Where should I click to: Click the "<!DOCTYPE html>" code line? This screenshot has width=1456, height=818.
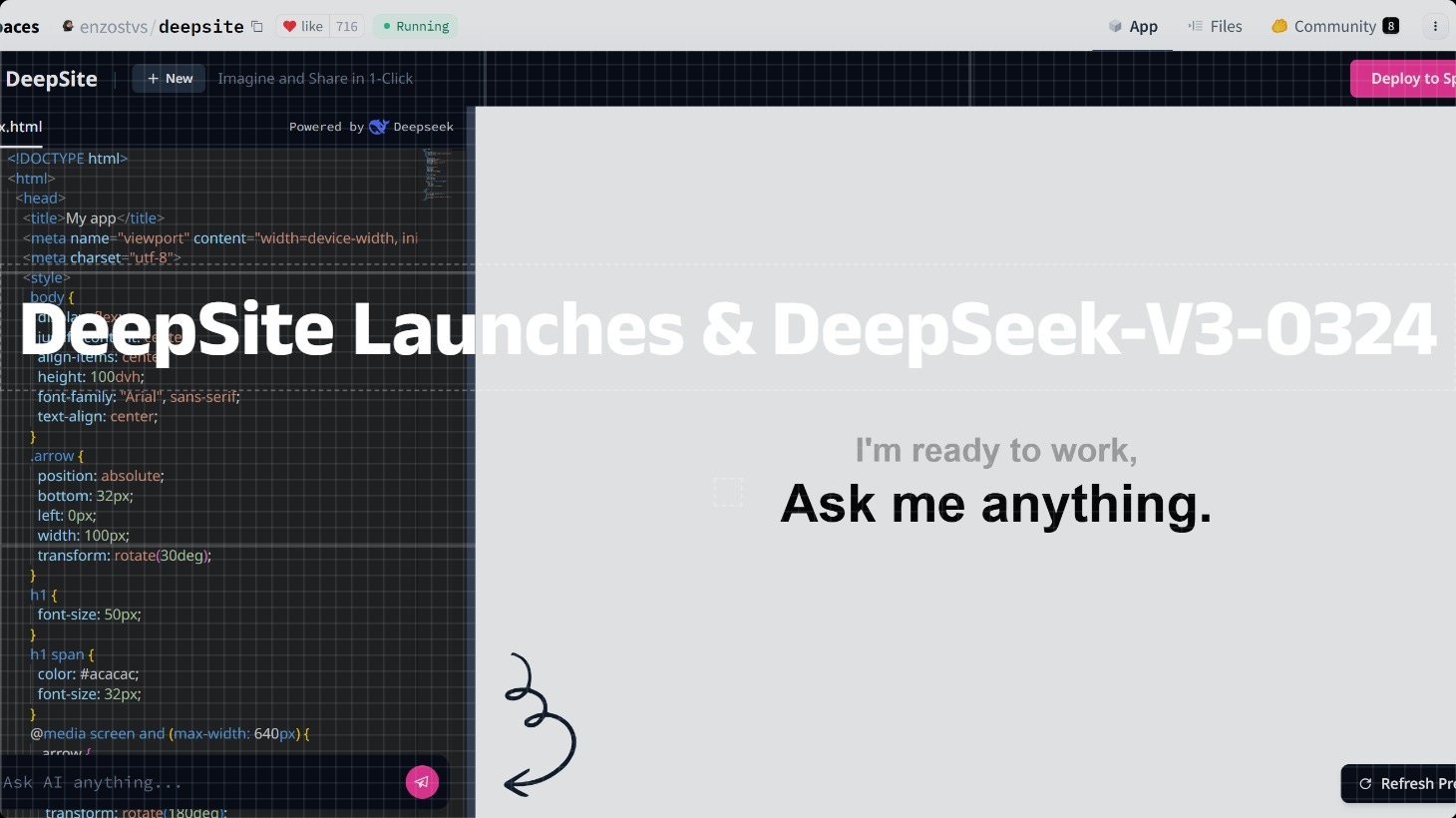[x=68, y=159]
